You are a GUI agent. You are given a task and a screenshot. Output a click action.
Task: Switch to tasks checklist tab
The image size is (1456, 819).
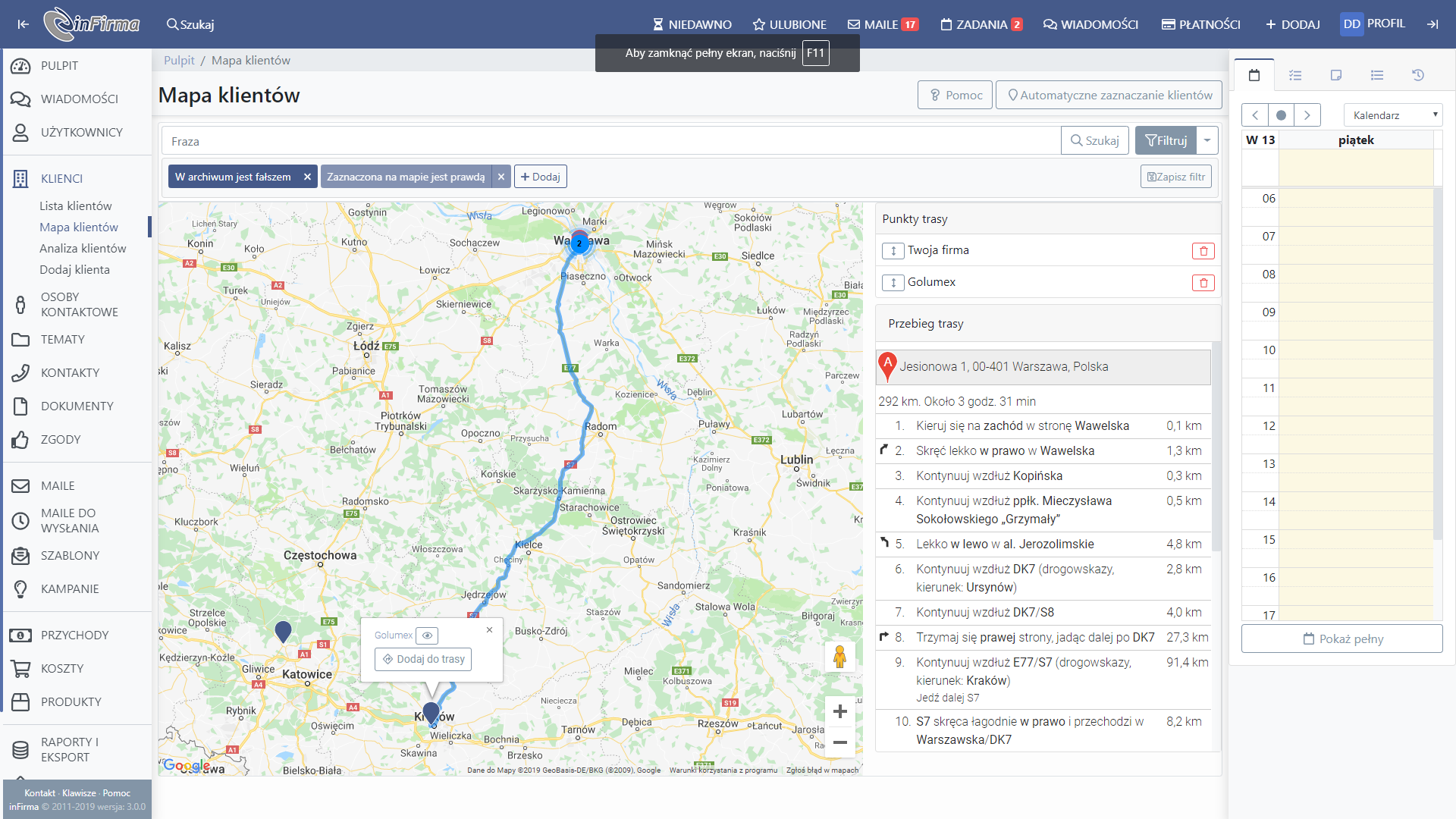pyautogui.click(x=1295, y=75)
